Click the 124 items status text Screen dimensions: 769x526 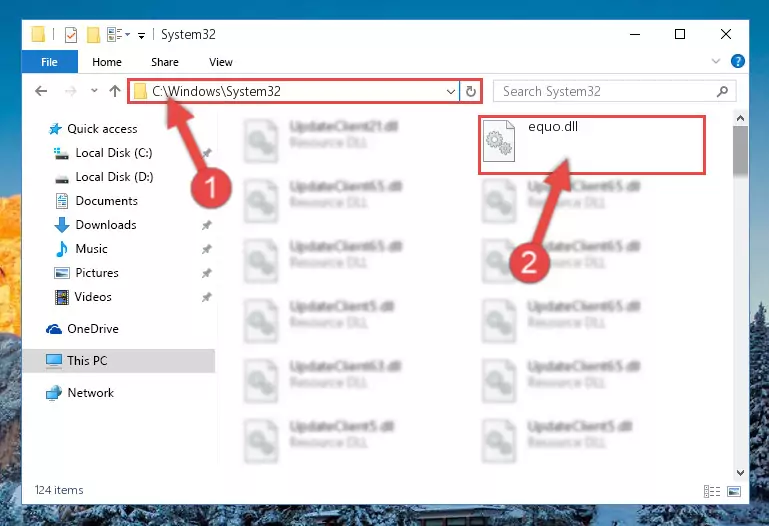coord(59,490)
